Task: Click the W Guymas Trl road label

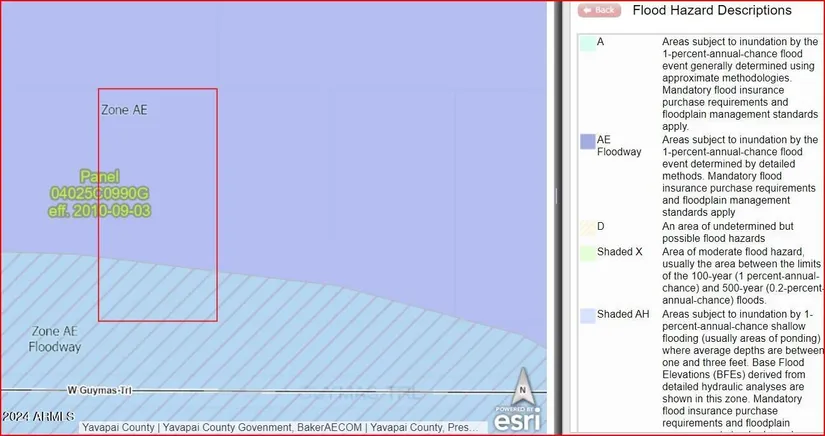Action: (102, 390)
